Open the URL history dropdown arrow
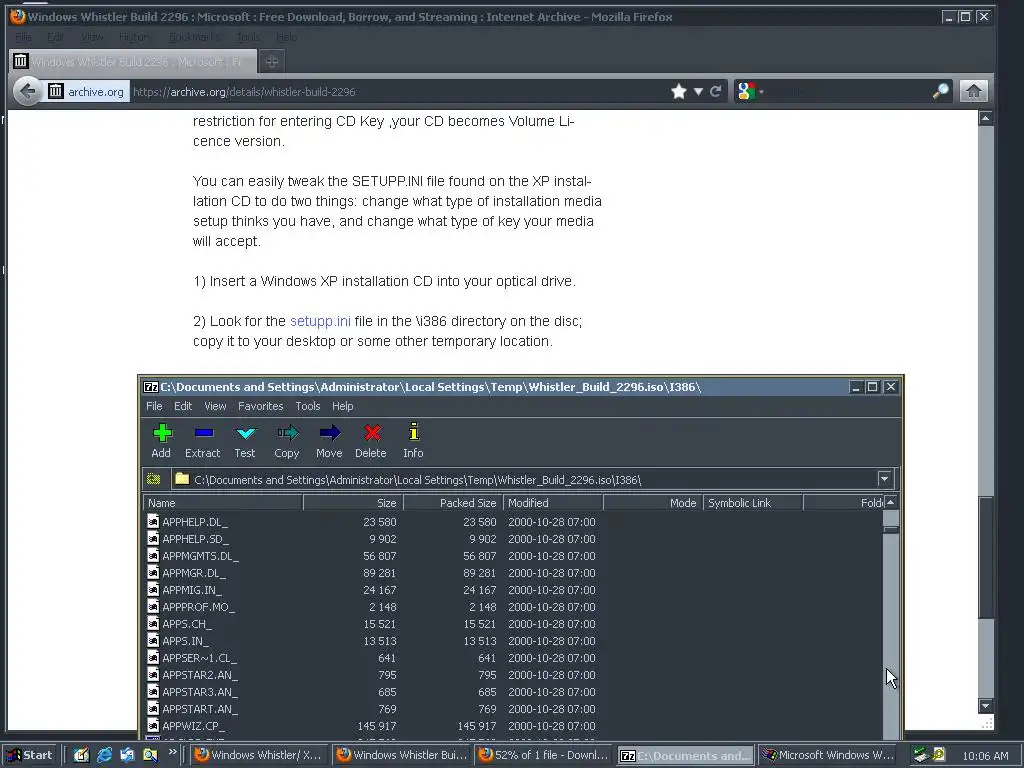This screenshot has height=768, width=1024. pyautogui.click(x=698, y=91)
